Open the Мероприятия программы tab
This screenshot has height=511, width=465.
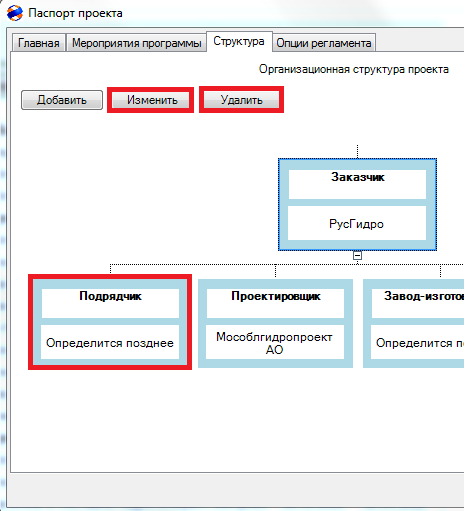137,43
